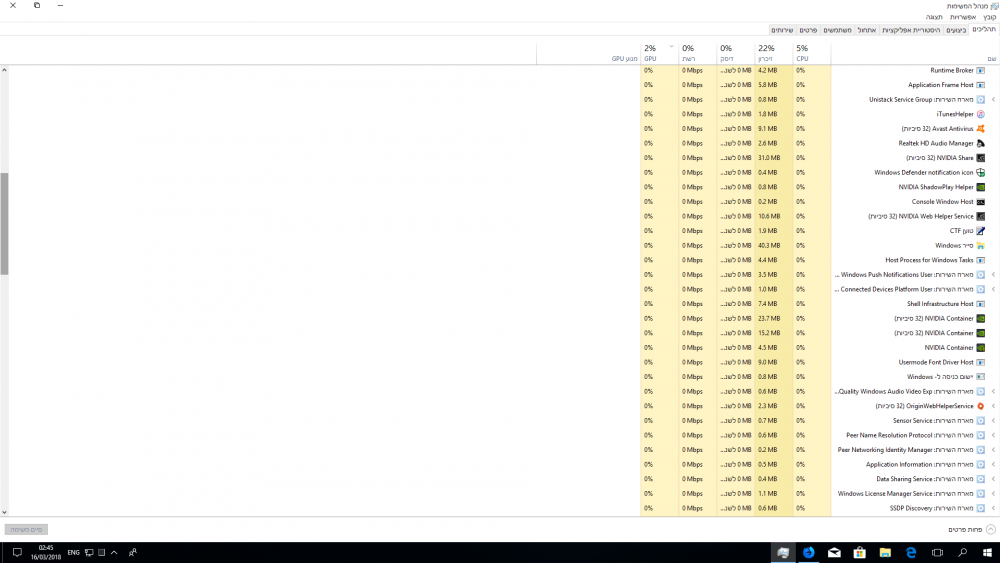Sort processes by the CPU column header
This screenshot has width=1000, height=563.
(x=812, y=53)
